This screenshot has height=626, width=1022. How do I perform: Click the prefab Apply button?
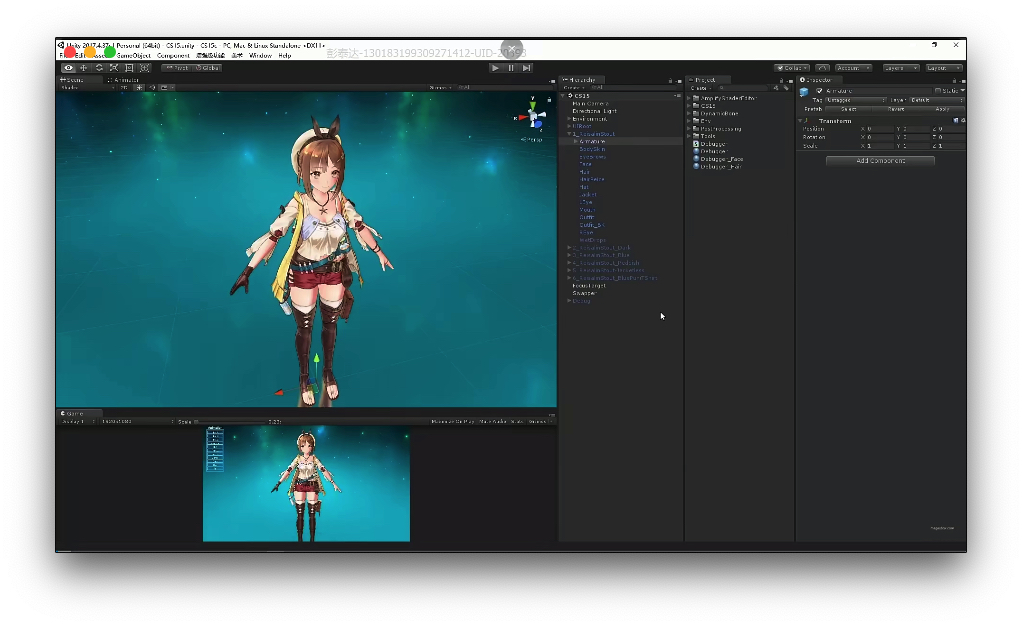[x=942, y=109]
